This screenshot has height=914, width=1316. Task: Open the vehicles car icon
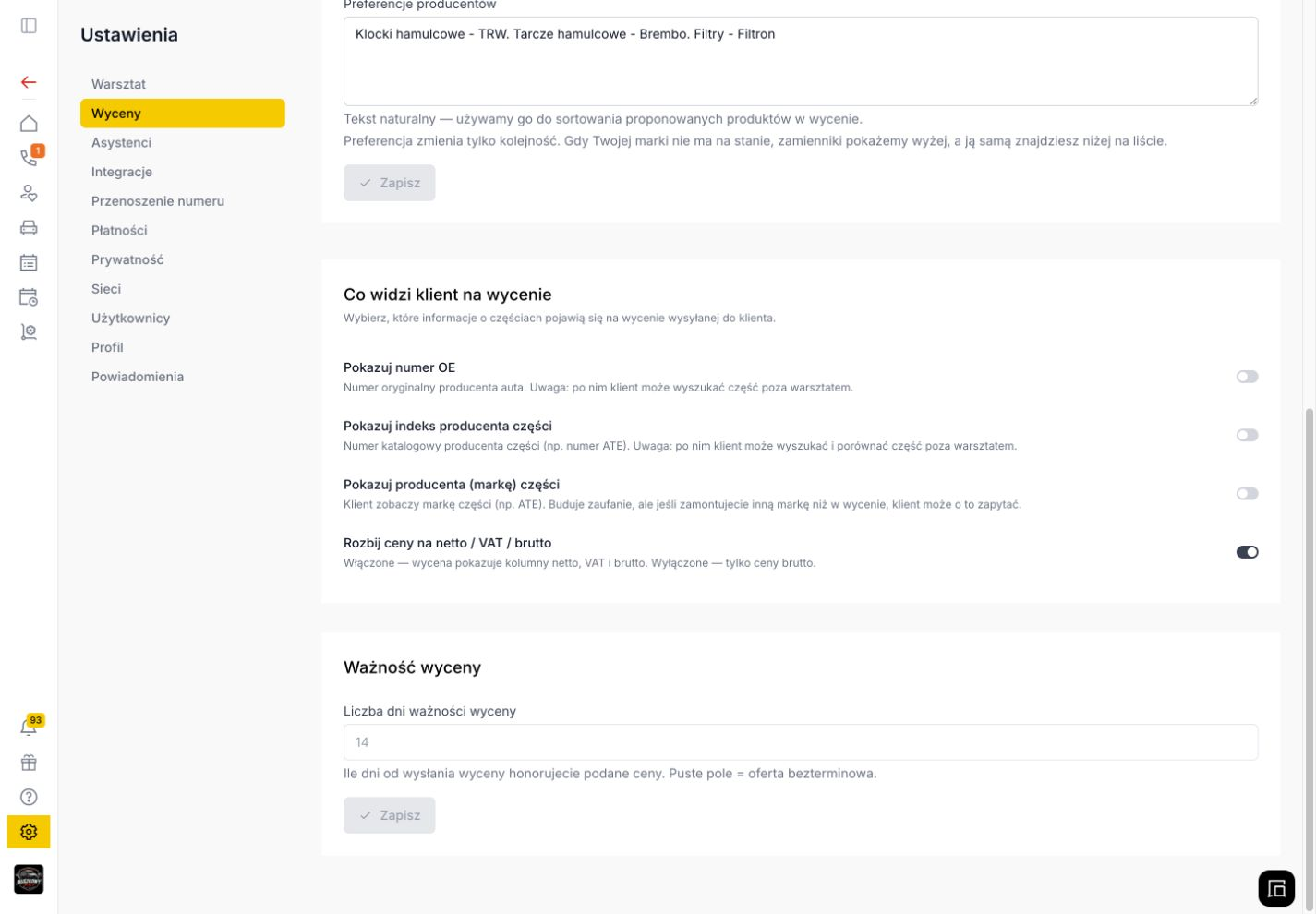[x=29, y=227]
